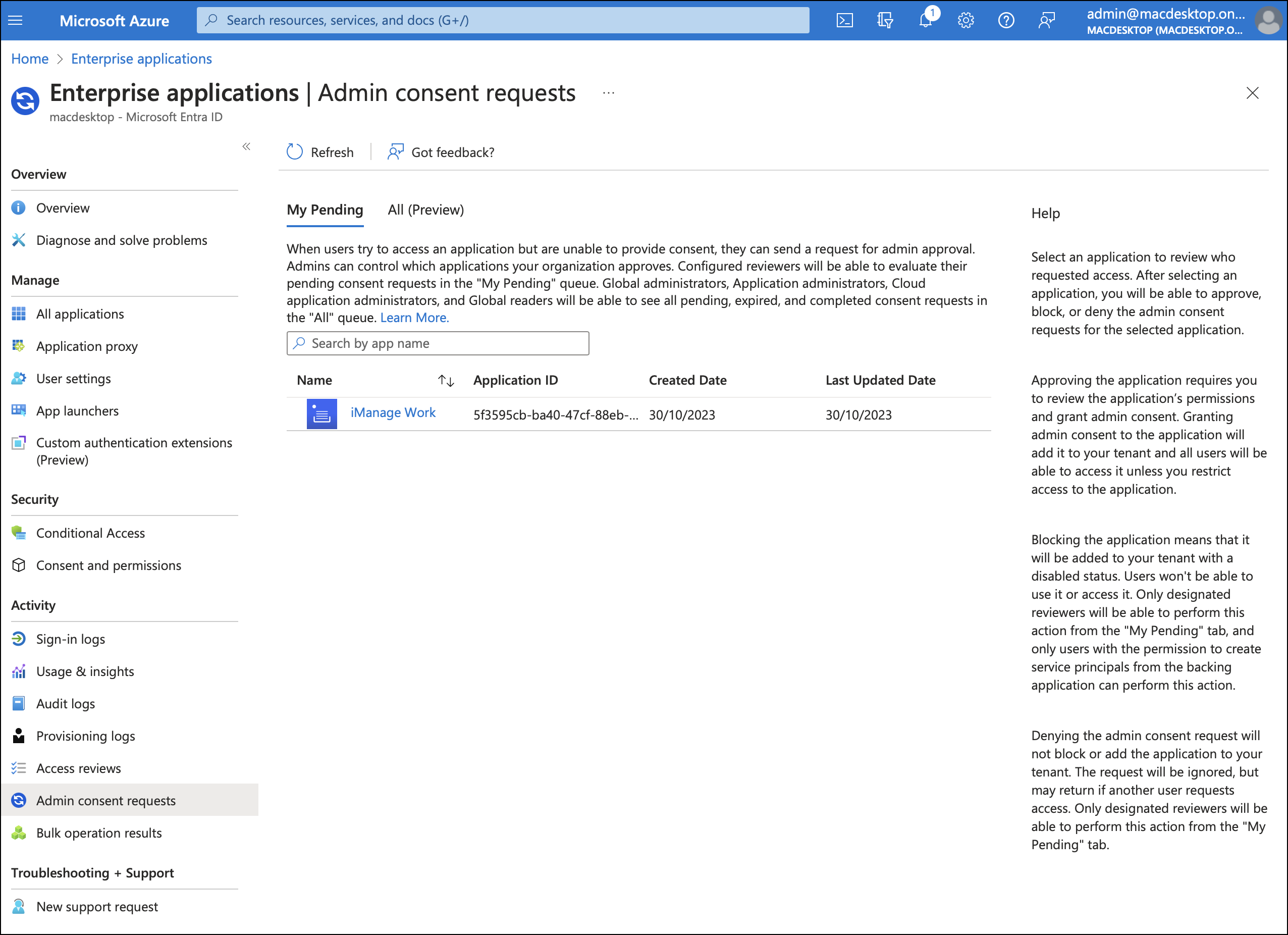Open the portal hamburger menu

(15, 21)
